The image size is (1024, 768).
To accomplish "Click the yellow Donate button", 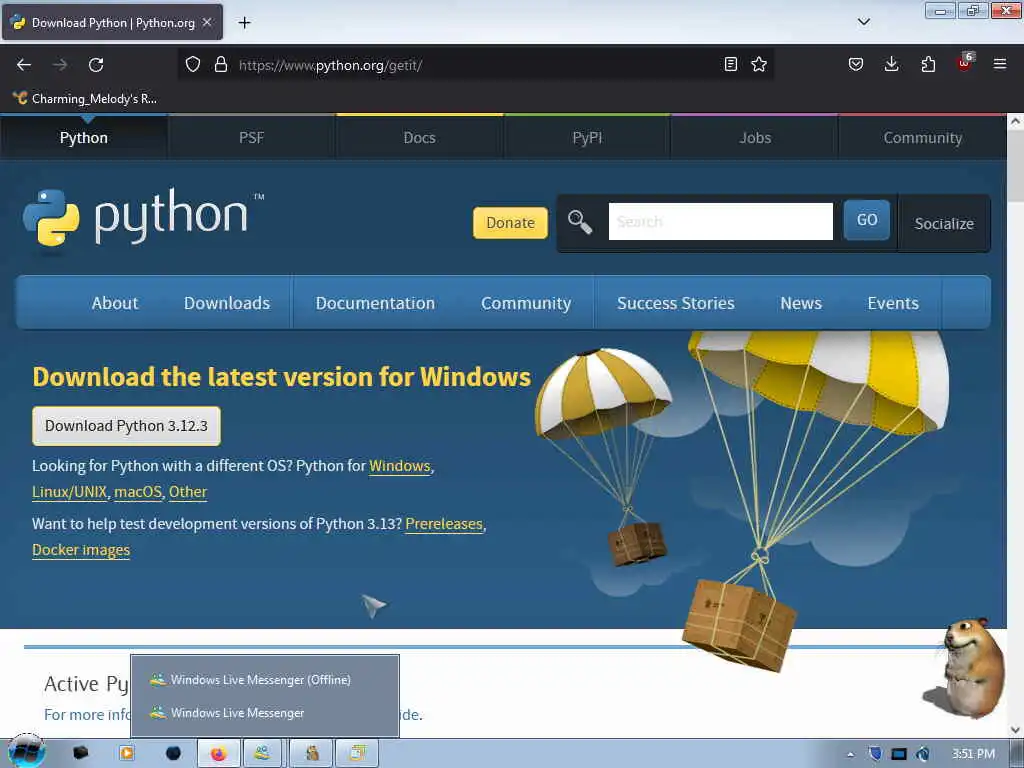I will coord(510,223).
